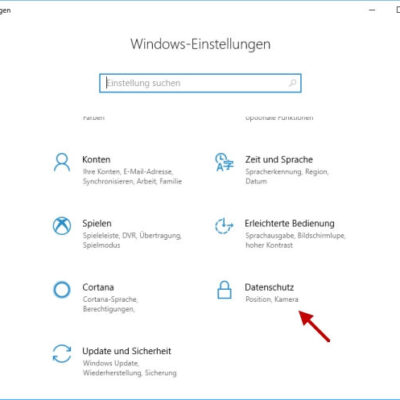The width and height of the screenshot is (400, 400).
Task: Select the Xbox Spielen icon
Action: pos(62,226)
